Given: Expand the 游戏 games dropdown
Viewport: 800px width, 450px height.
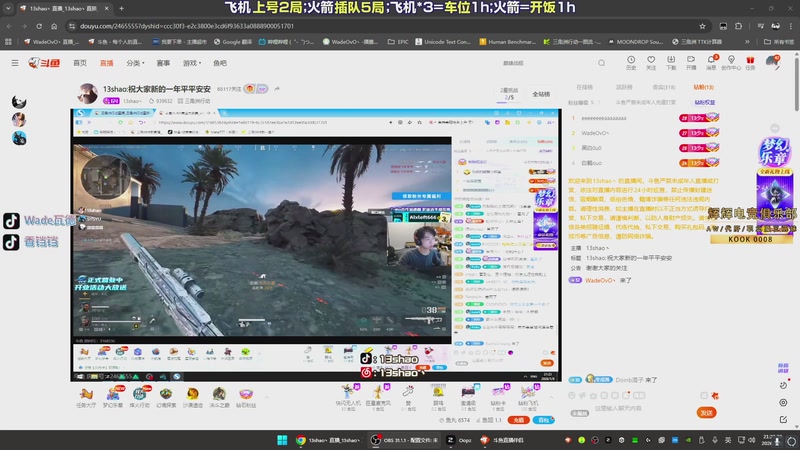Looking at the screenshot, I should click(x=192, y=63).
